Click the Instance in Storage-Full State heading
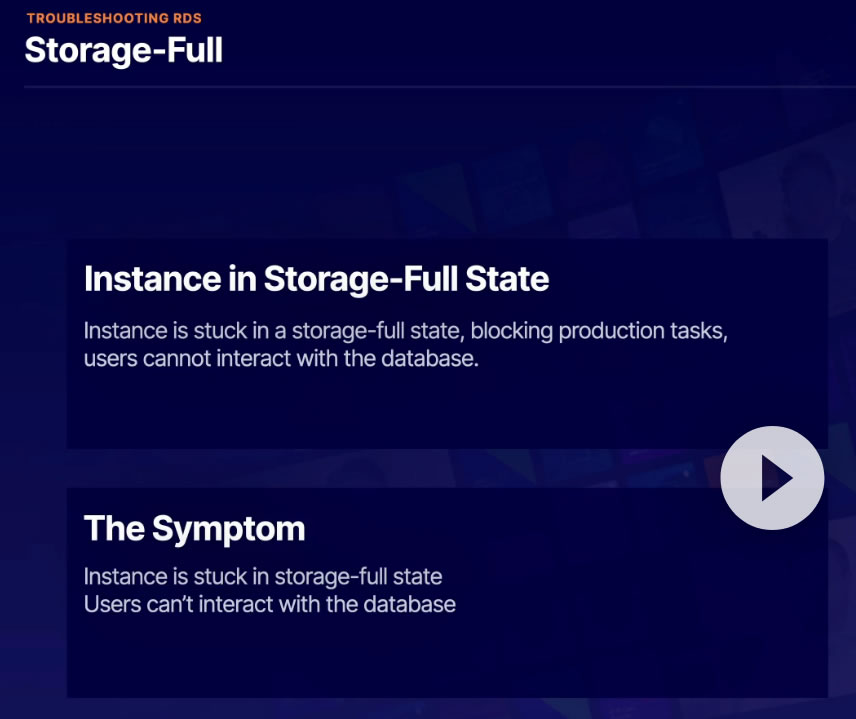 [316, 279]
